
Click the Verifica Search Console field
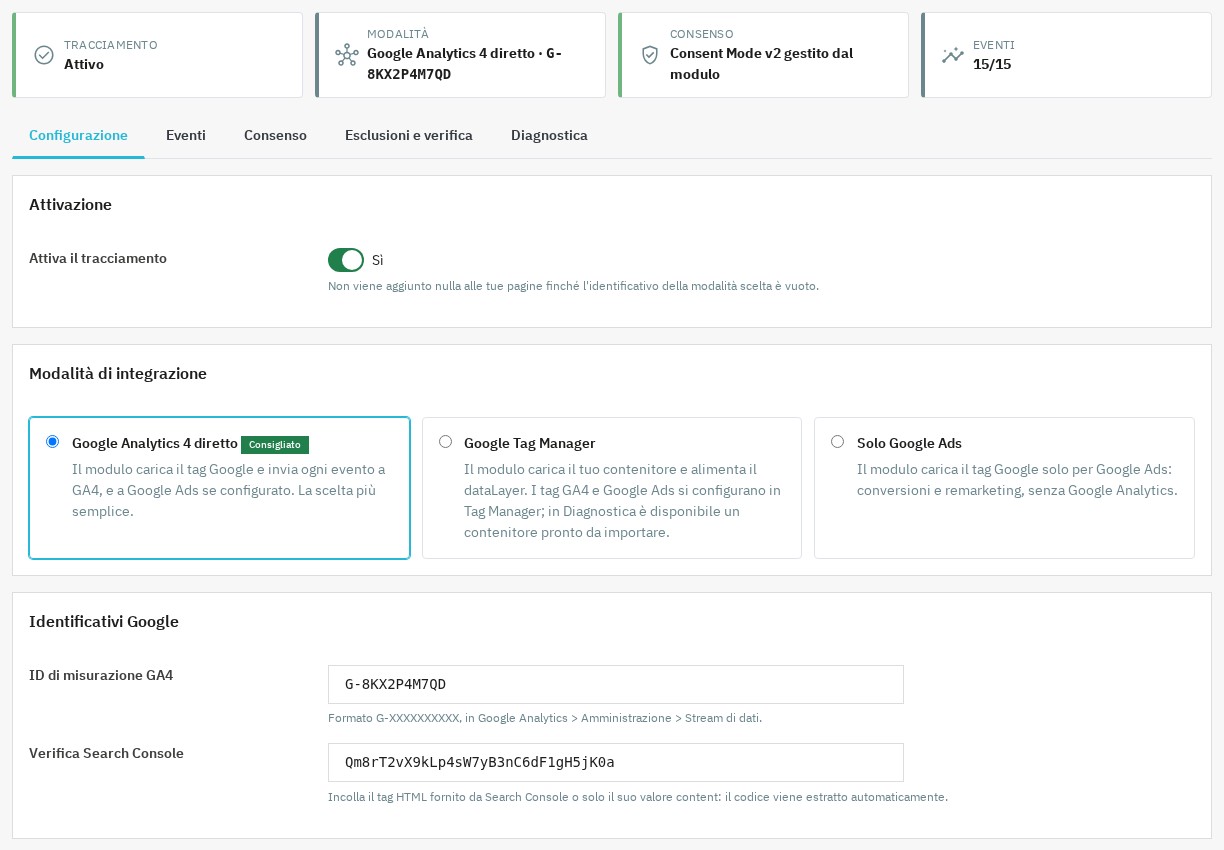coord(616,762)
